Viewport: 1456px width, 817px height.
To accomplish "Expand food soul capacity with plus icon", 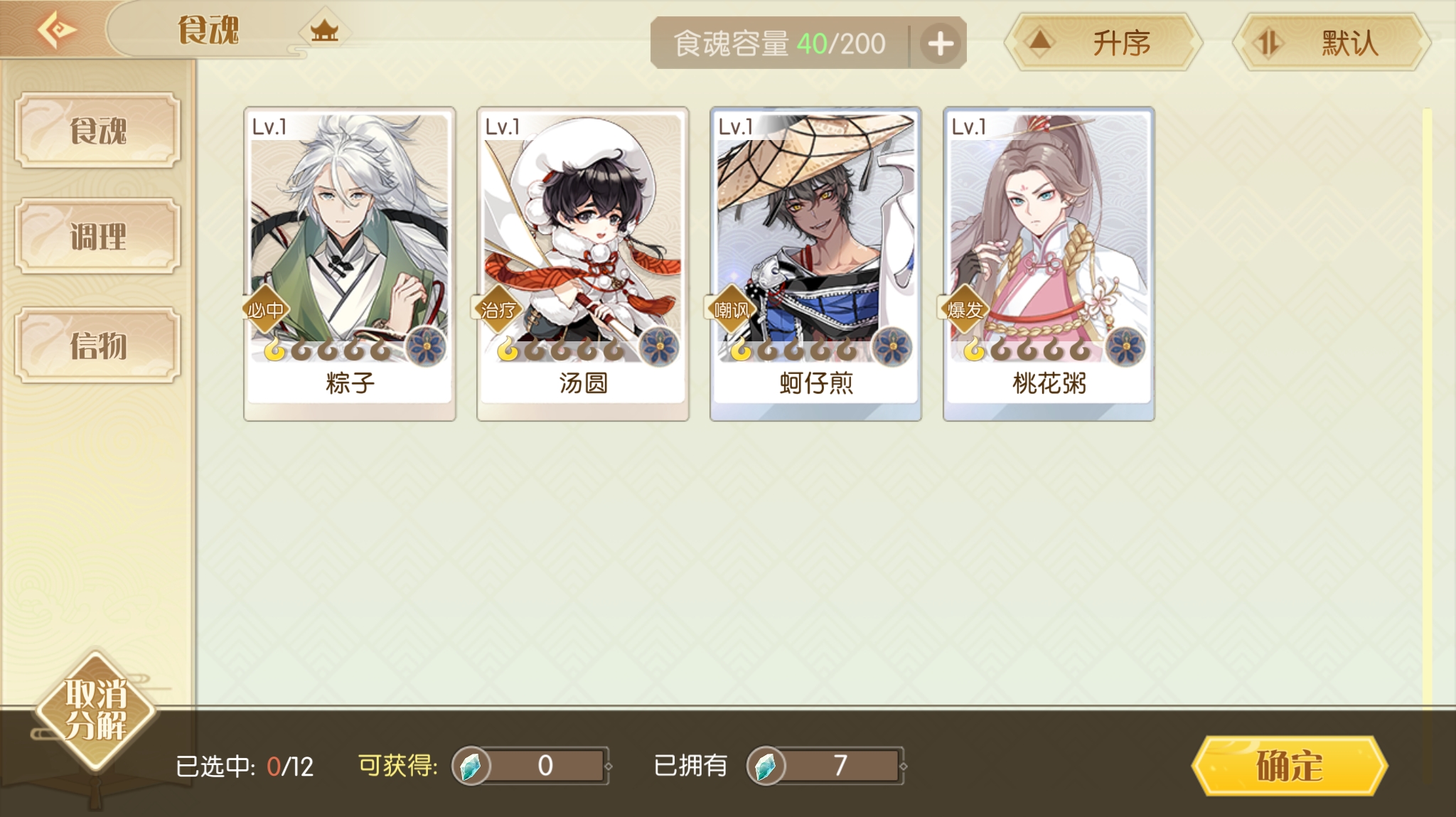I will (940, 43).
